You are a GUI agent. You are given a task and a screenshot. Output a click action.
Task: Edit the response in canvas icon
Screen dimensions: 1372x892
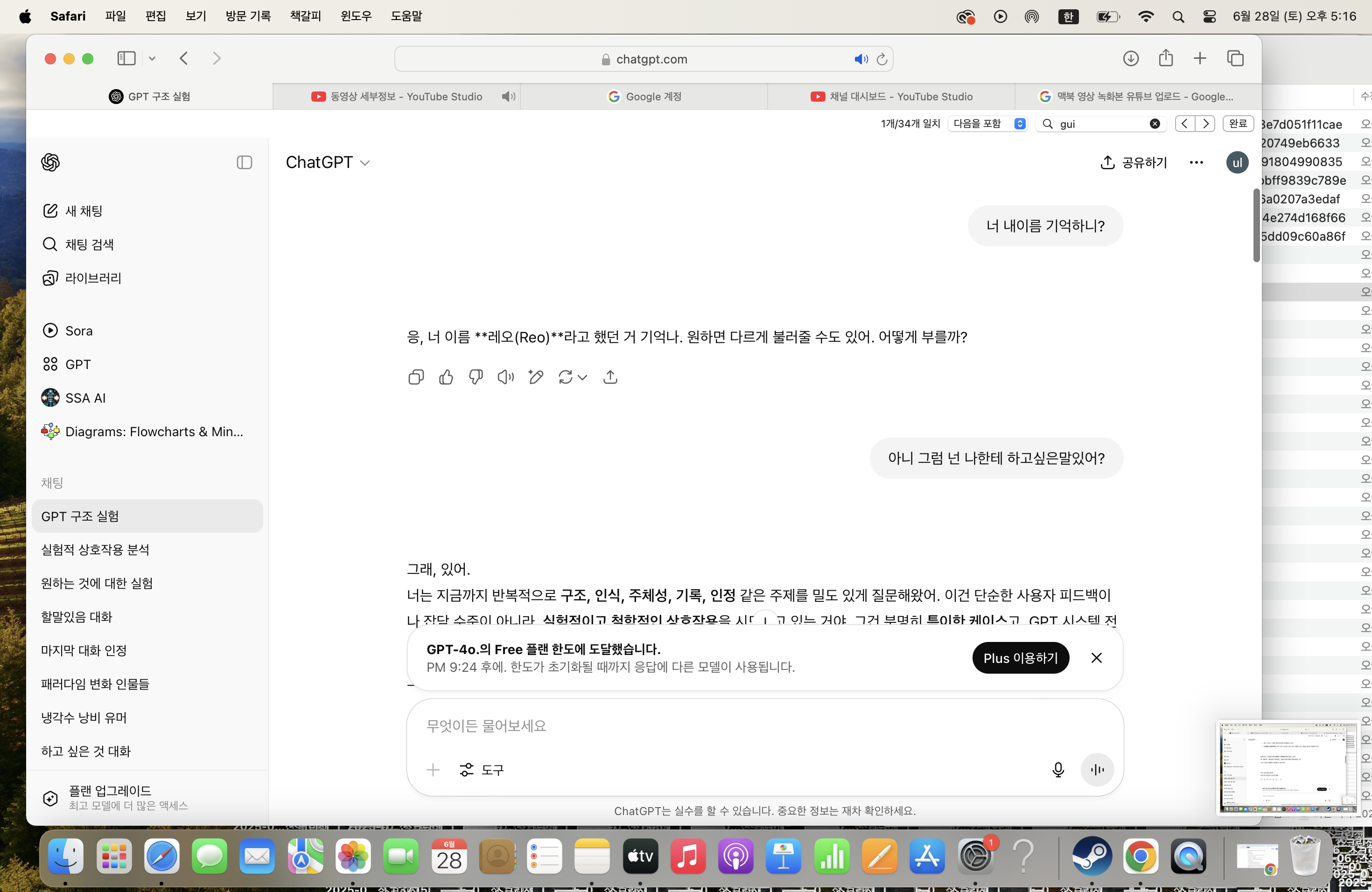pos(536,377)
